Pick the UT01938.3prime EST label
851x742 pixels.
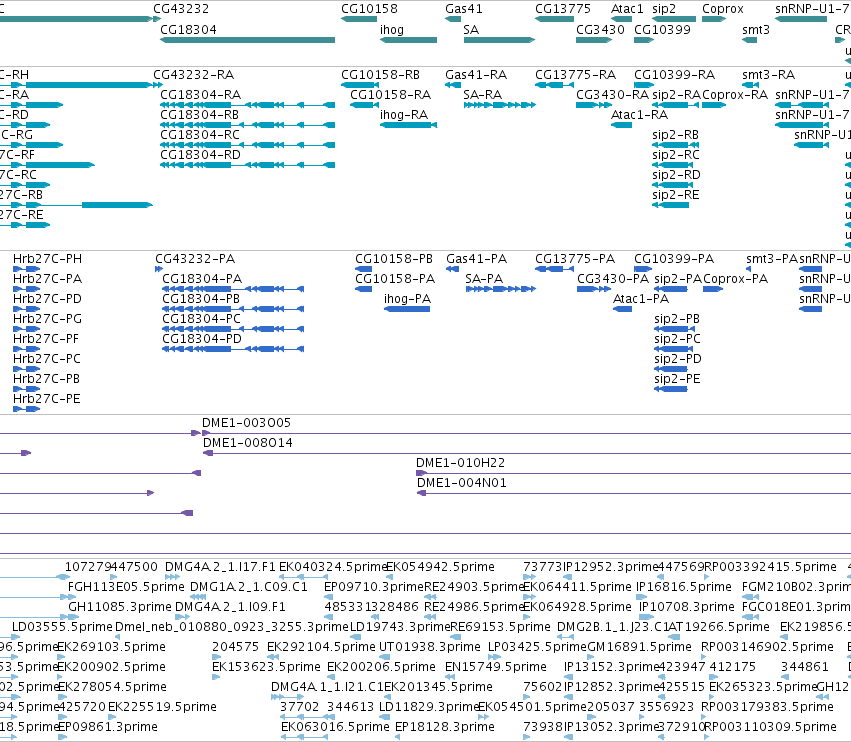point(429,648)
